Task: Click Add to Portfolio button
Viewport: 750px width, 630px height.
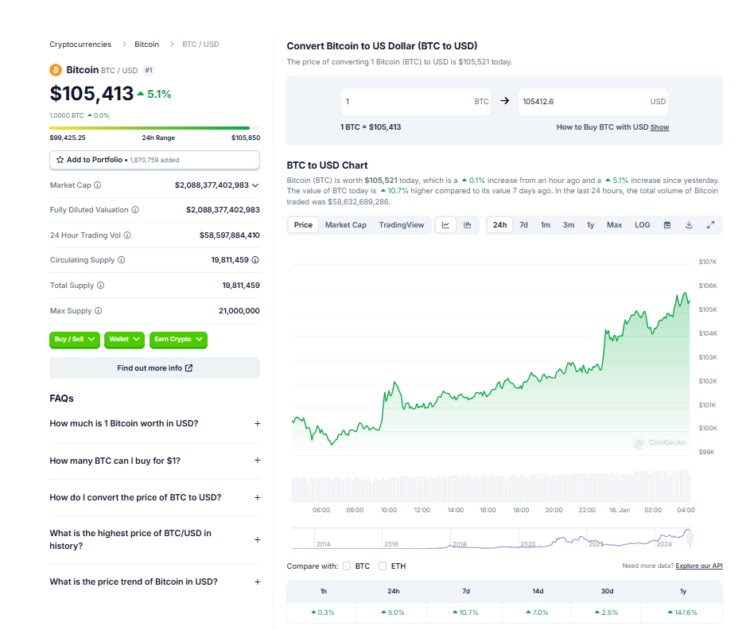Action: [x=154, y=160]
